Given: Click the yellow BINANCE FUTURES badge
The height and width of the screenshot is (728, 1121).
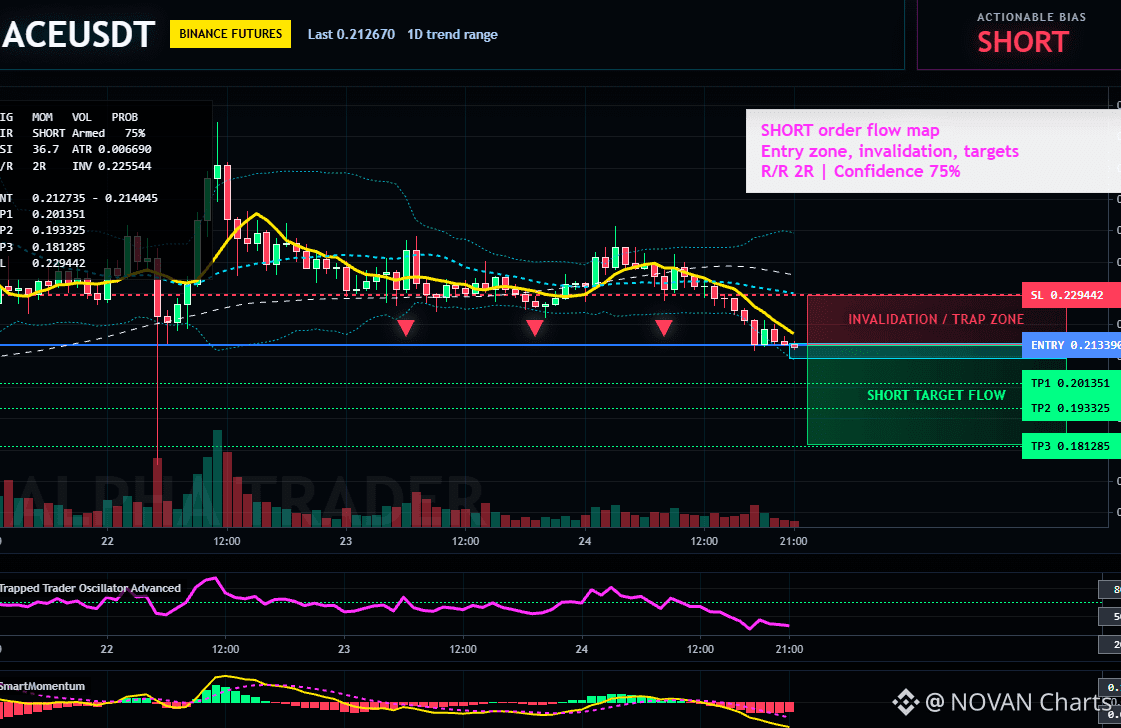Looking at the screenshot, I should (230, 34).
